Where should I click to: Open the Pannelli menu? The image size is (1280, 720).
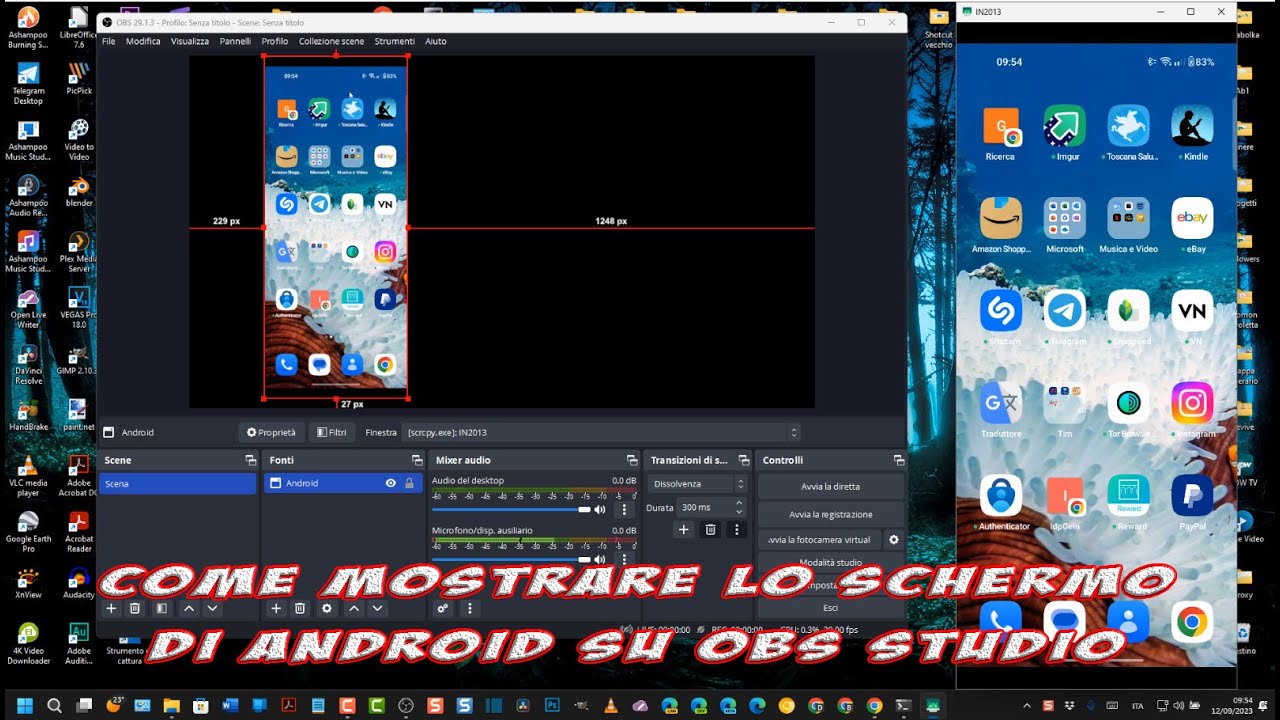pyautogui.click(x=235, y=41)
